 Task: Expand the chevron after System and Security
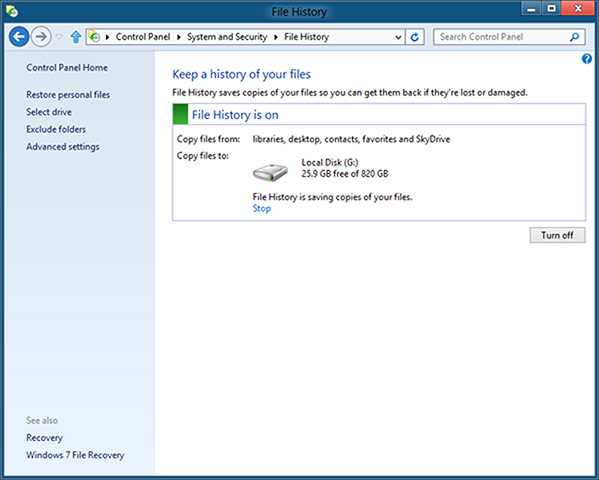click(x=275, y=37)
